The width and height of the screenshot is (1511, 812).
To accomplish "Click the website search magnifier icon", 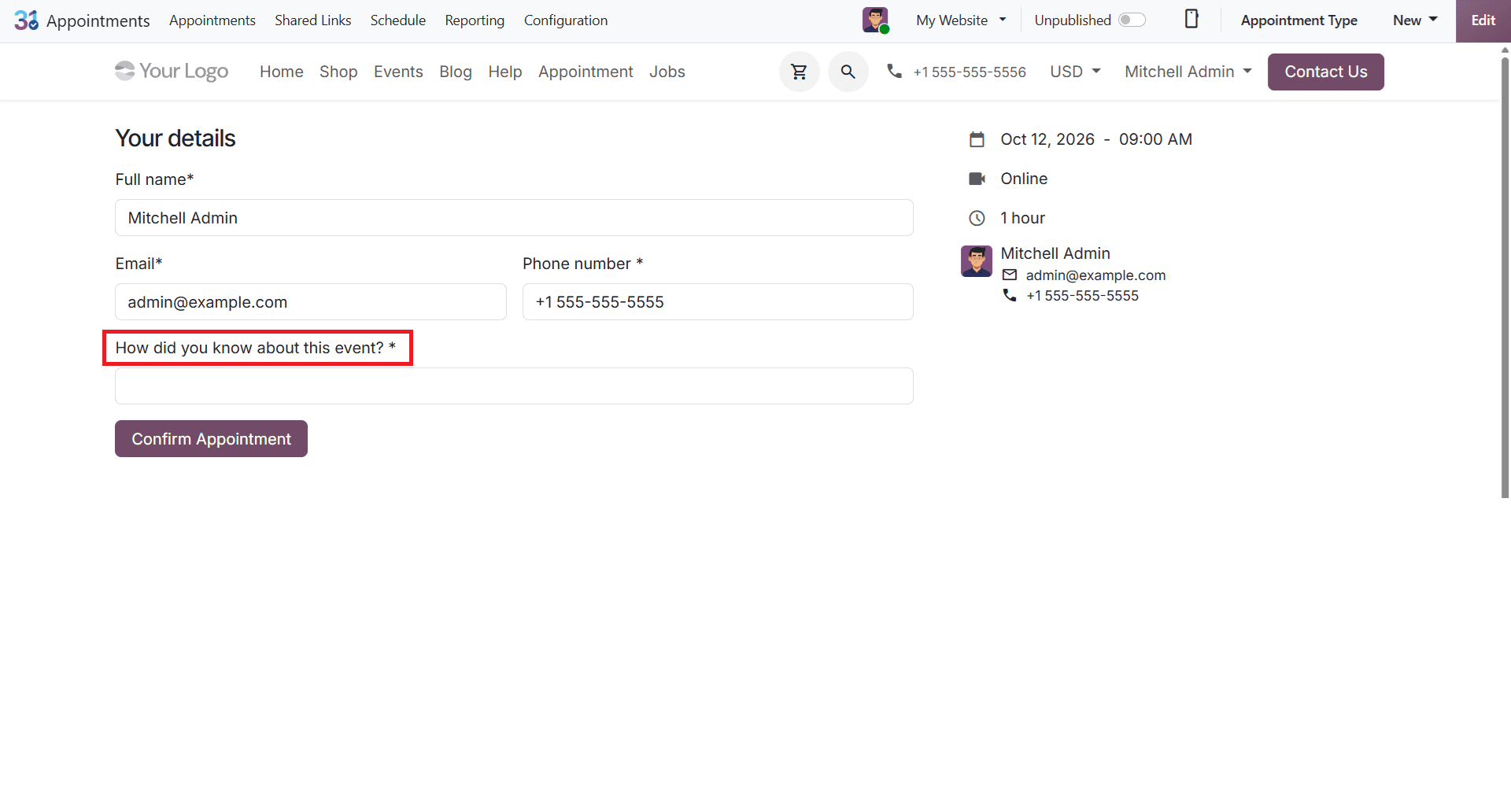I will [x=848, y=72].
